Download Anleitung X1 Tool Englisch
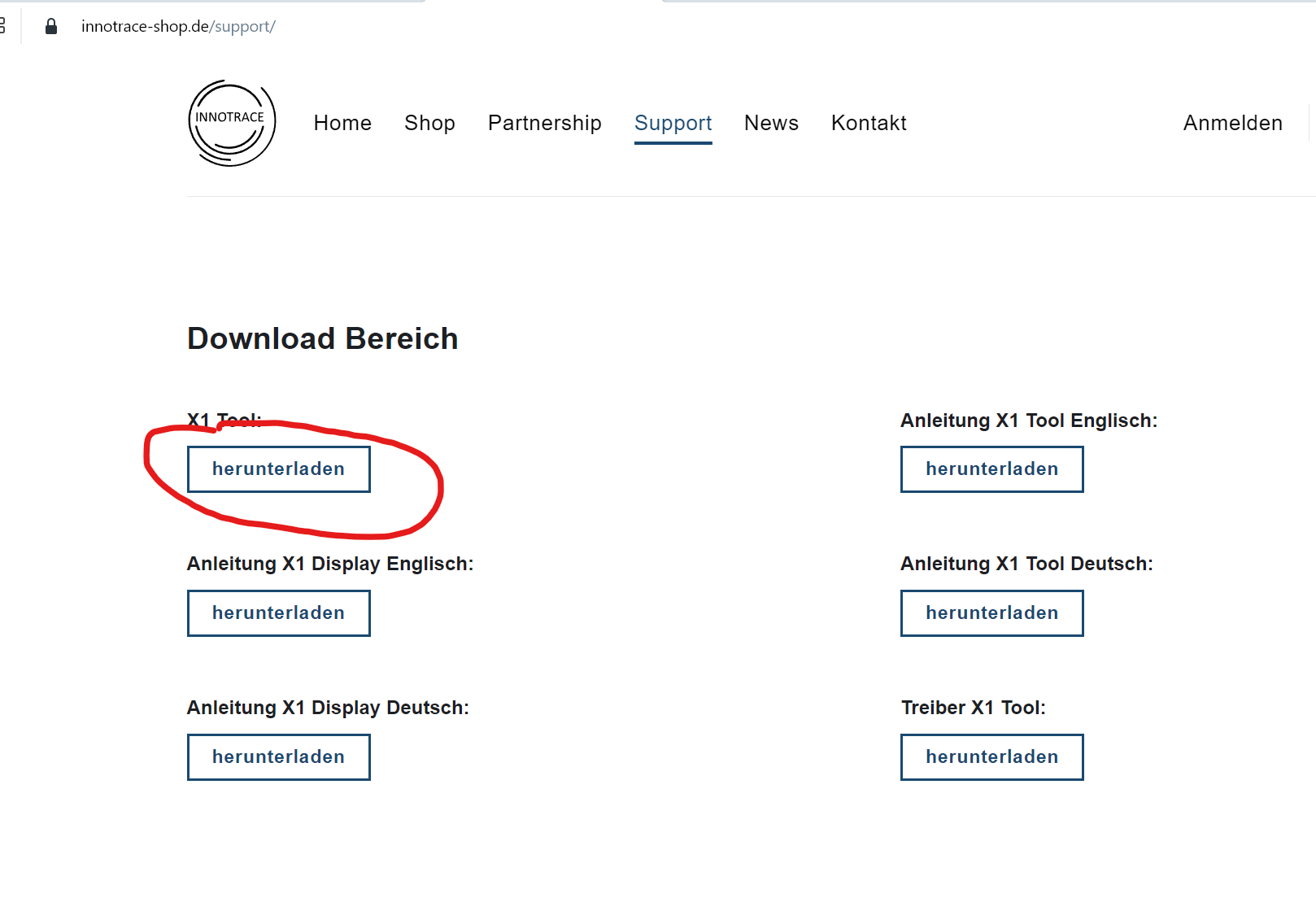The image size is (1316, 911). pyautogui.click(x=991, y=469)
